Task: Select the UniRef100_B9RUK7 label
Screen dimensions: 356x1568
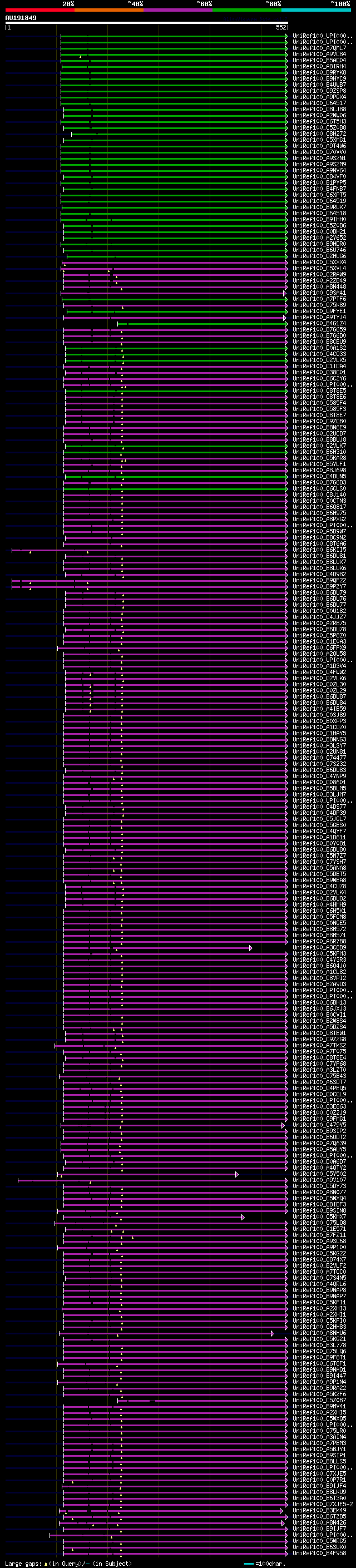Action: (x=319, y=207)
